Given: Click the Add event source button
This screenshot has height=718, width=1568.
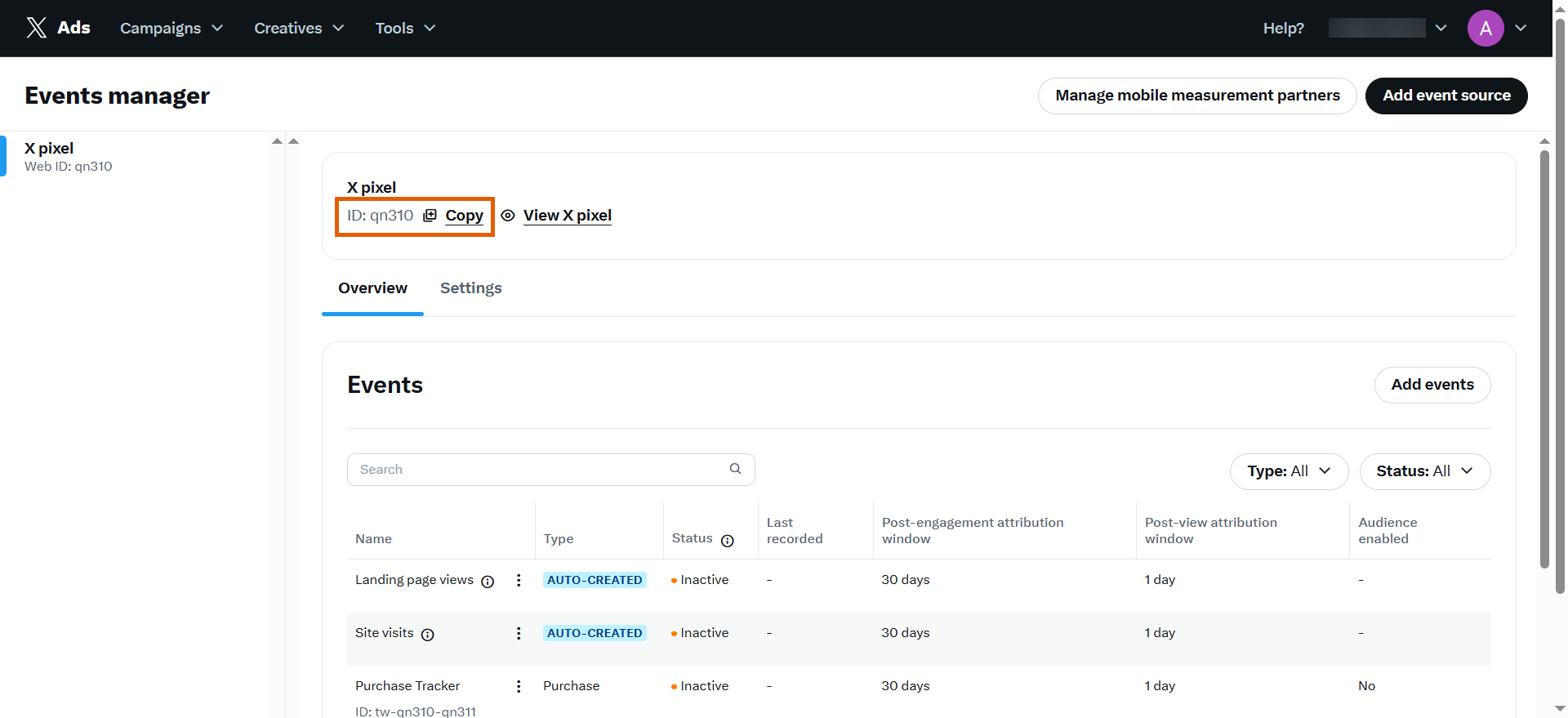Looking at the screenshot, I should point(1446,96).
